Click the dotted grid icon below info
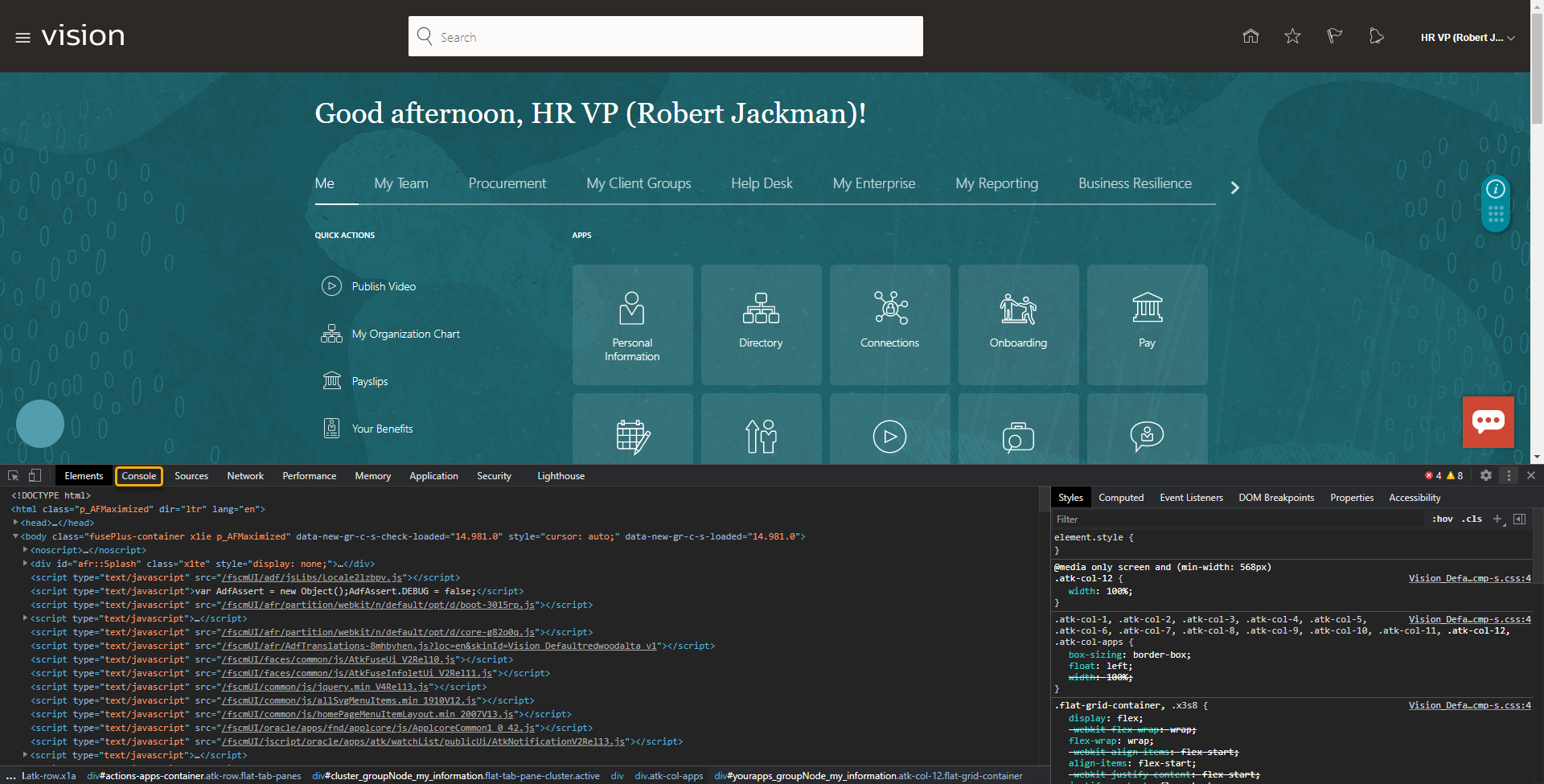The height and width of the screenshot is (784, 1544). (x=1496, y=215)
